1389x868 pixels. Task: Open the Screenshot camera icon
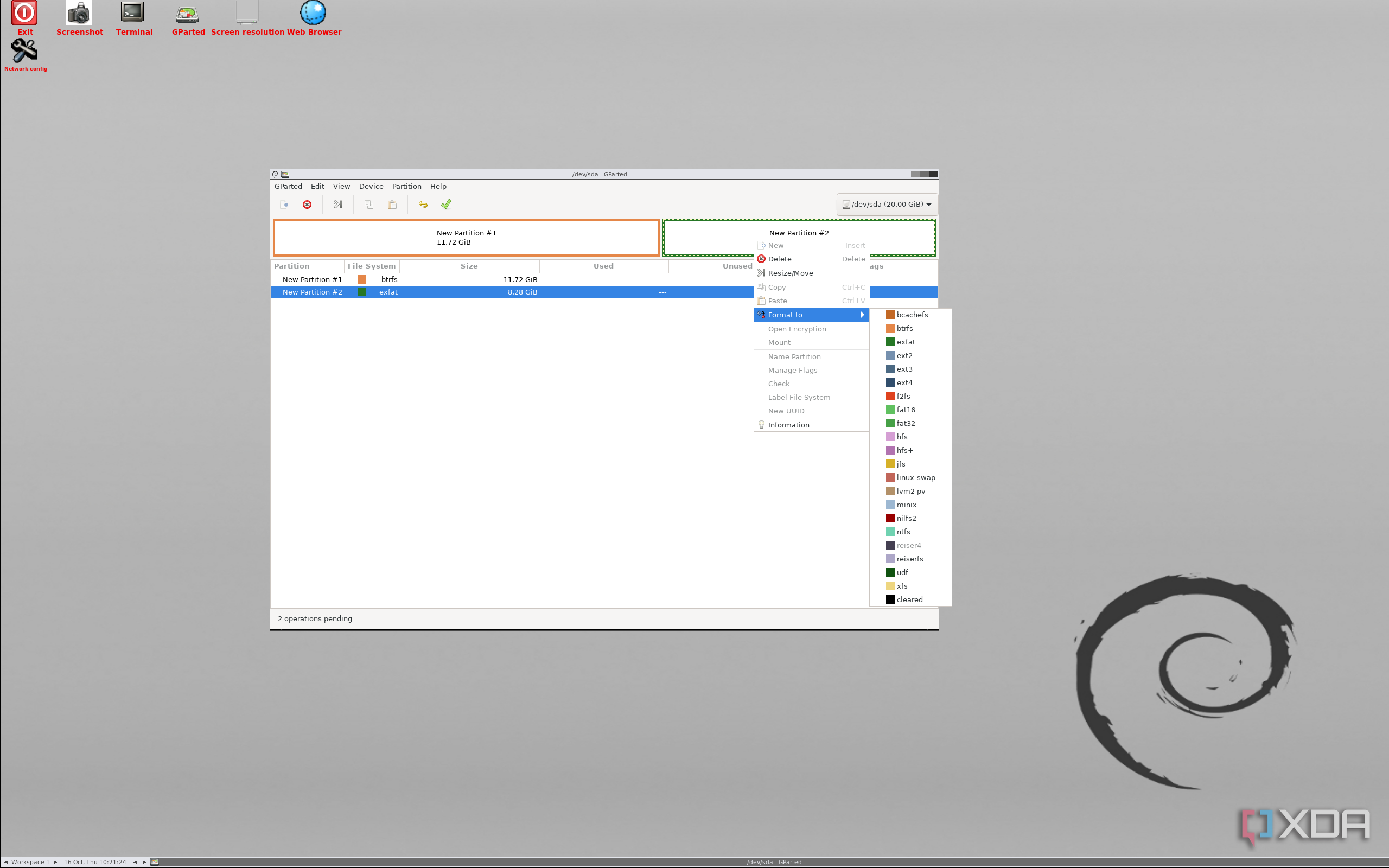[x=79, y=17]
